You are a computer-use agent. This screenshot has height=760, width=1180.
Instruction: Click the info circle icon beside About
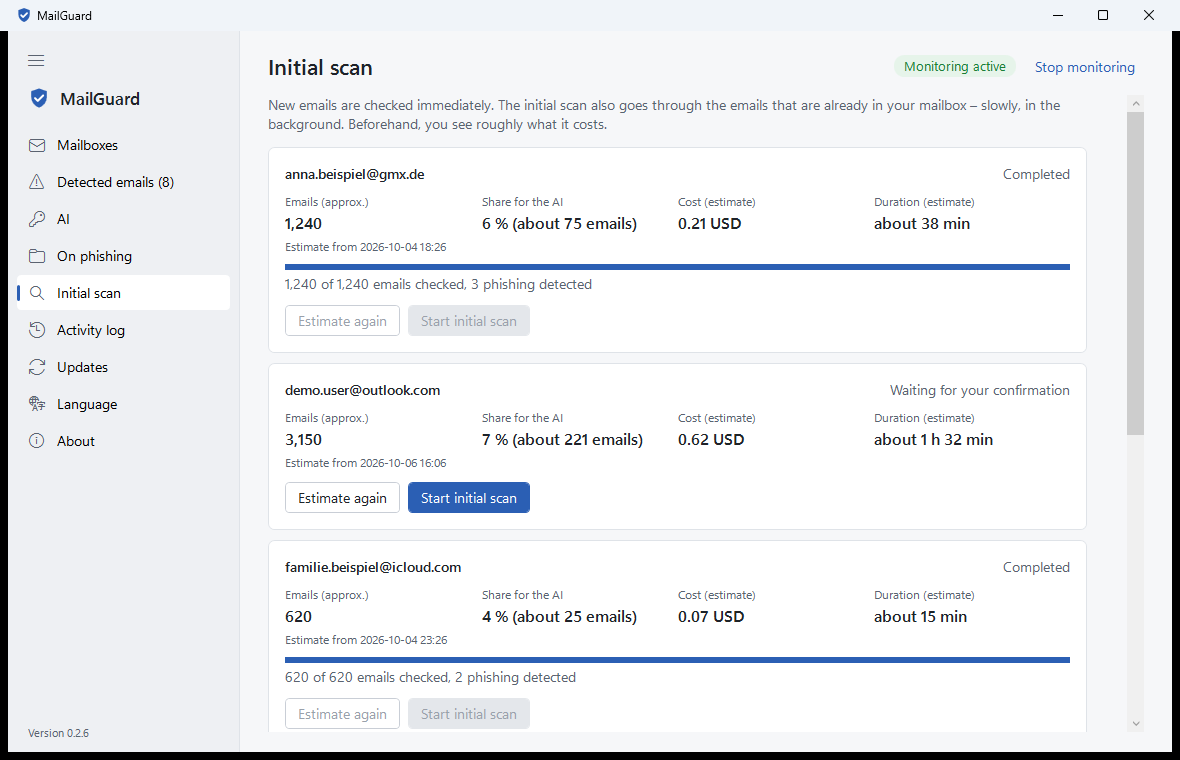(37, 441)
